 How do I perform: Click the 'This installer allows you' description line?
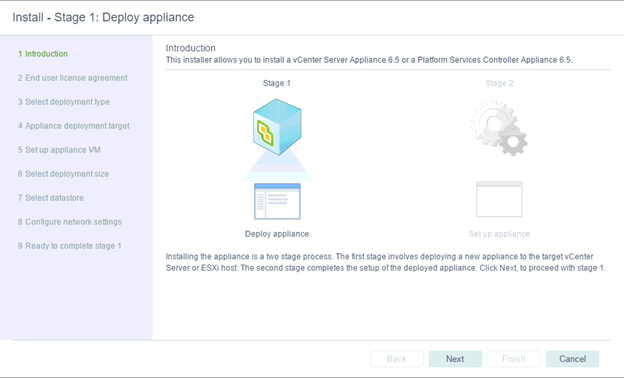coord(369,60)
